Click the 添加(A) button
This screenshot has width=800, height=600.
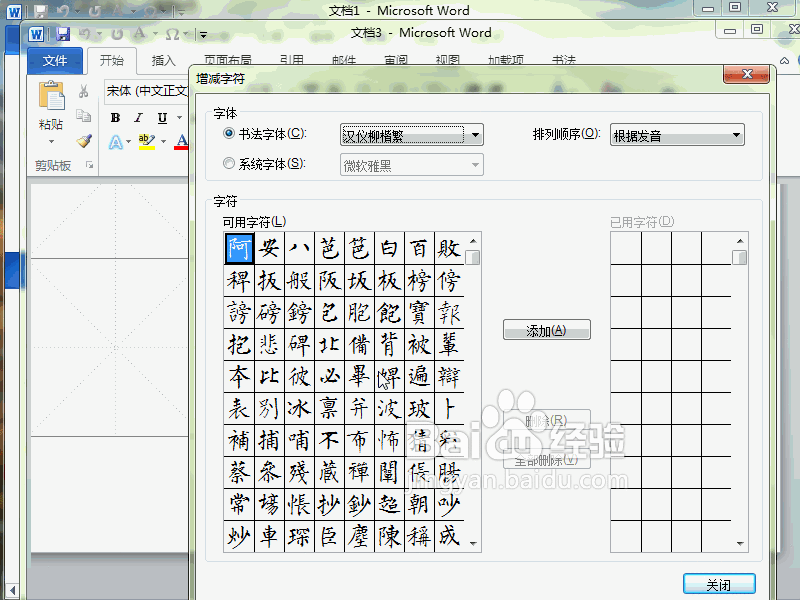pyautogui.click(x=546, y=330)
